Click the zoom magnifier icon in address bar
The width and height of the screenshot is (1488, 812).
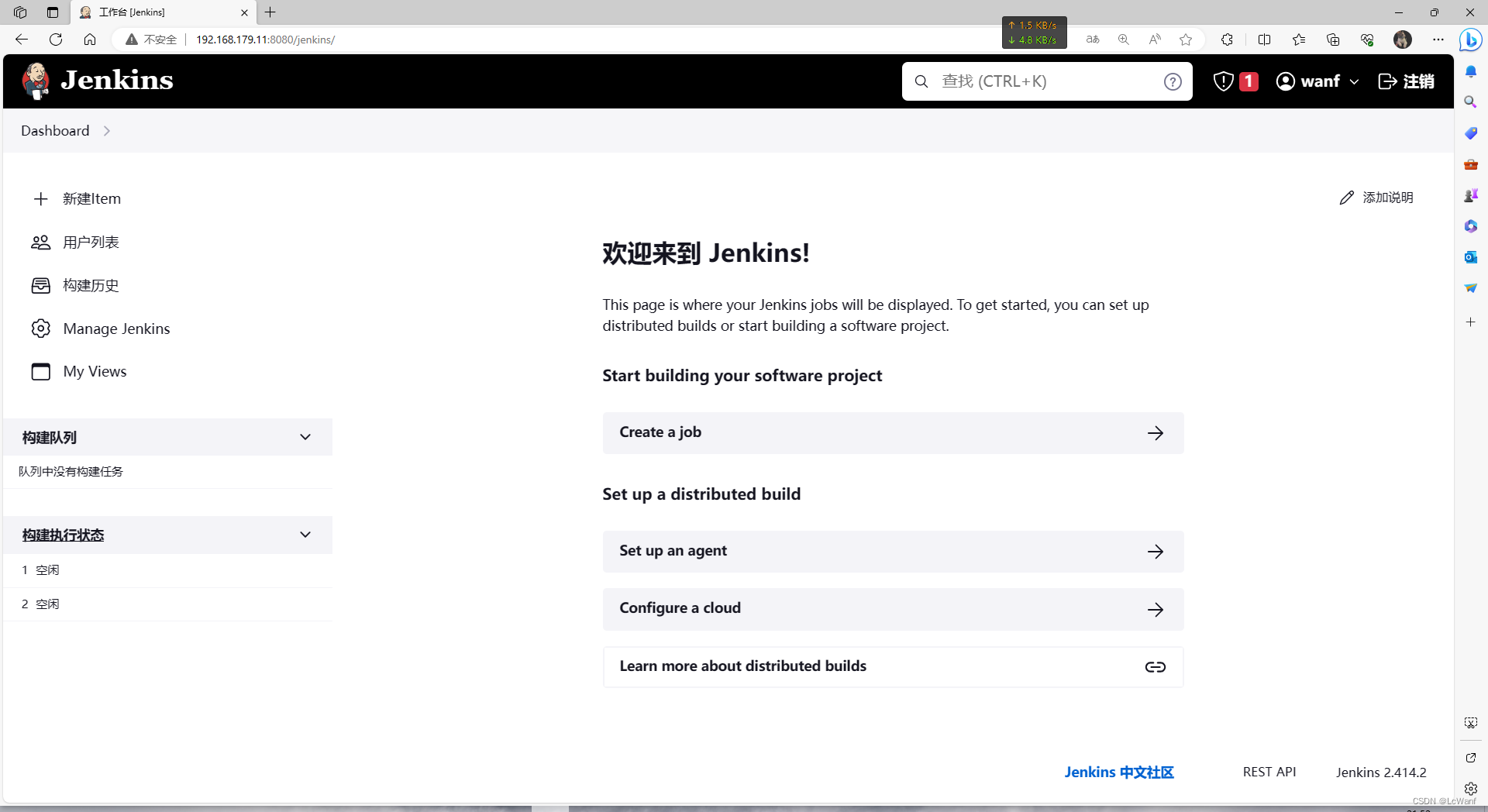click(1124, 40)
